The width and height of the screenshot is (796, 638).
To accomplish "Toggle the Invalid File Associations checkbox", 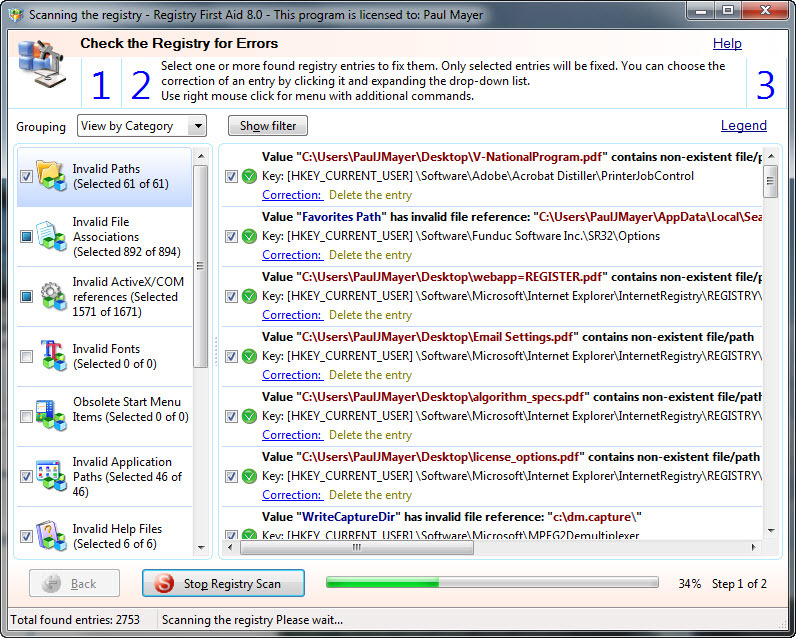I will 26,236.
